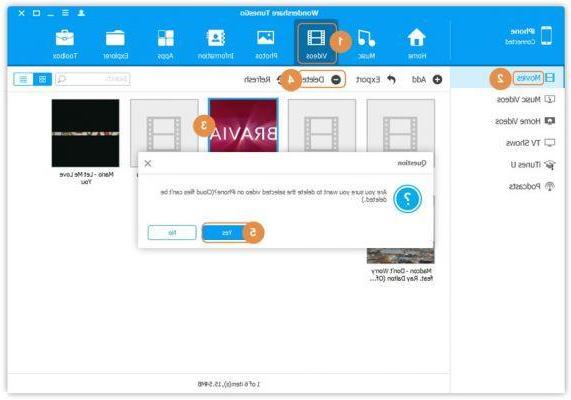
Task: Select the Mario - Let Me Love You thumbnail
Action: coord(85,133)
